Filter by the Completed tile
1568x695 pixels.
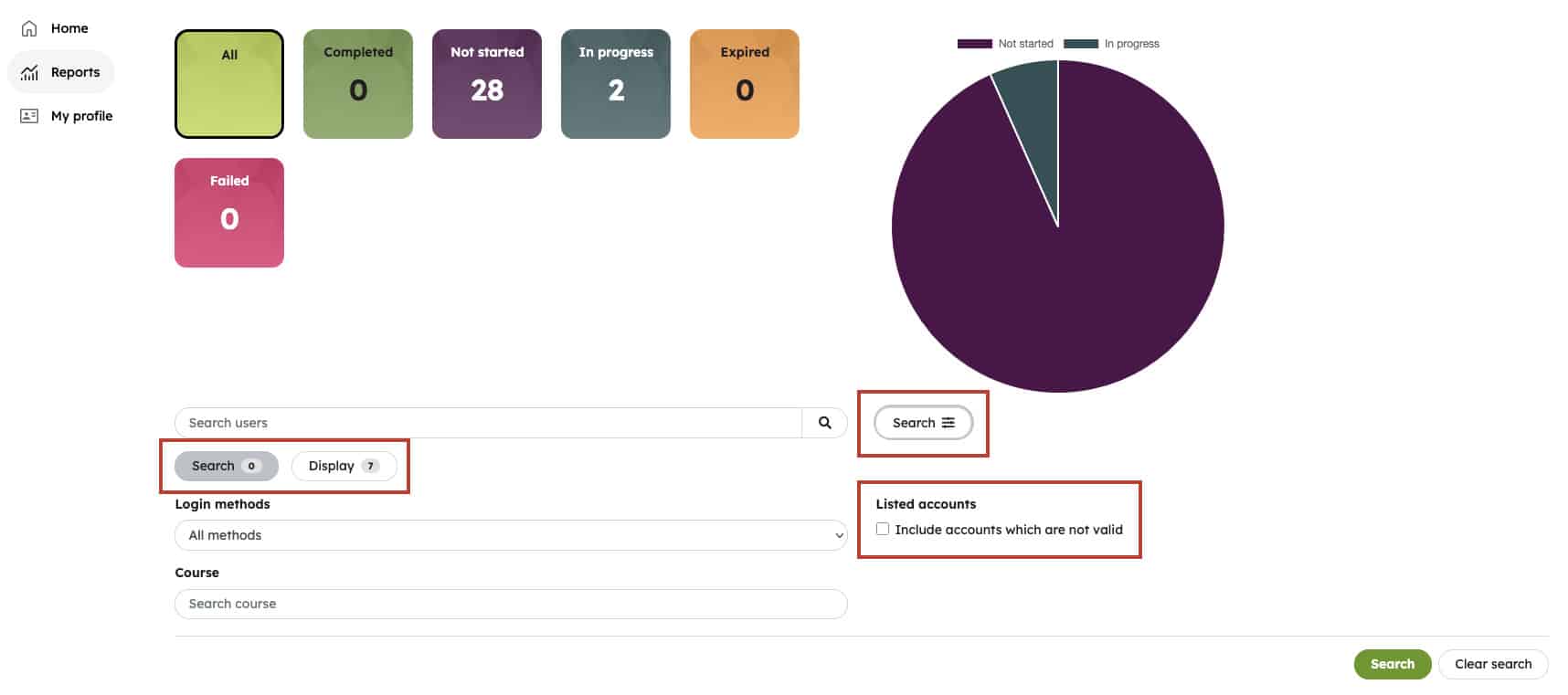coord(358,84)
